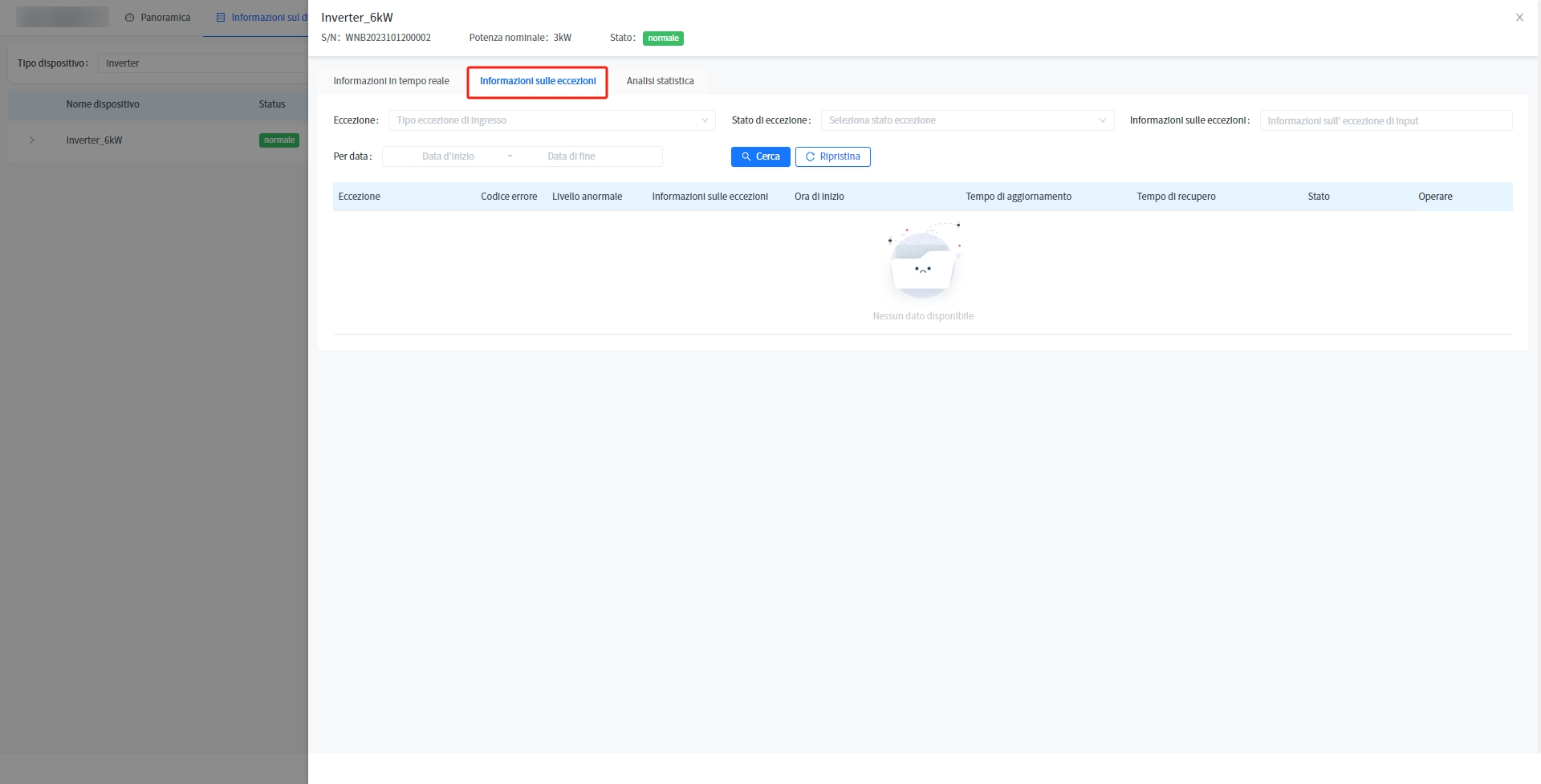Click the magnifier icon in Cerca button
This screenshot has width=1541, height=784.
(746, 156)
